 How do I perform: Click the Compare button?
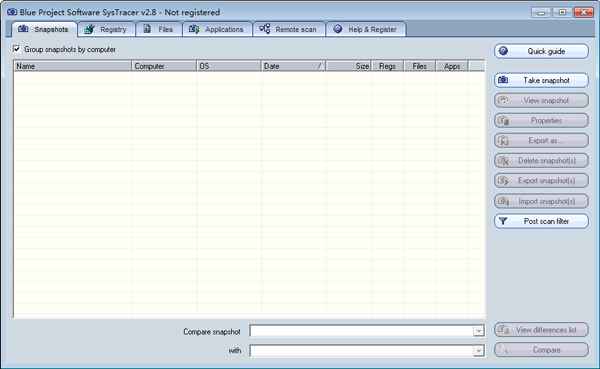click(x=541, y=350)
